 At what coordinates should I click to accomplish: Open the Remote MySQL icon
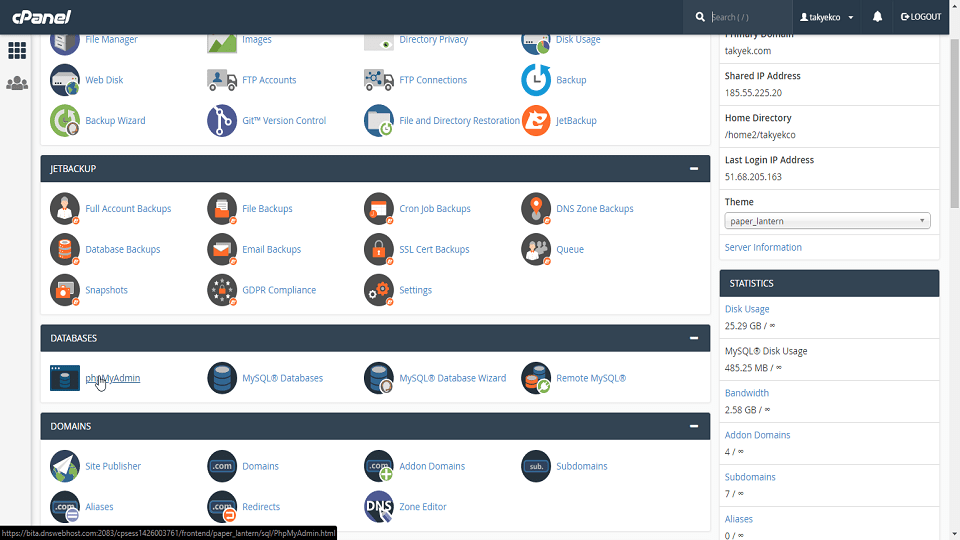(536, 378)
